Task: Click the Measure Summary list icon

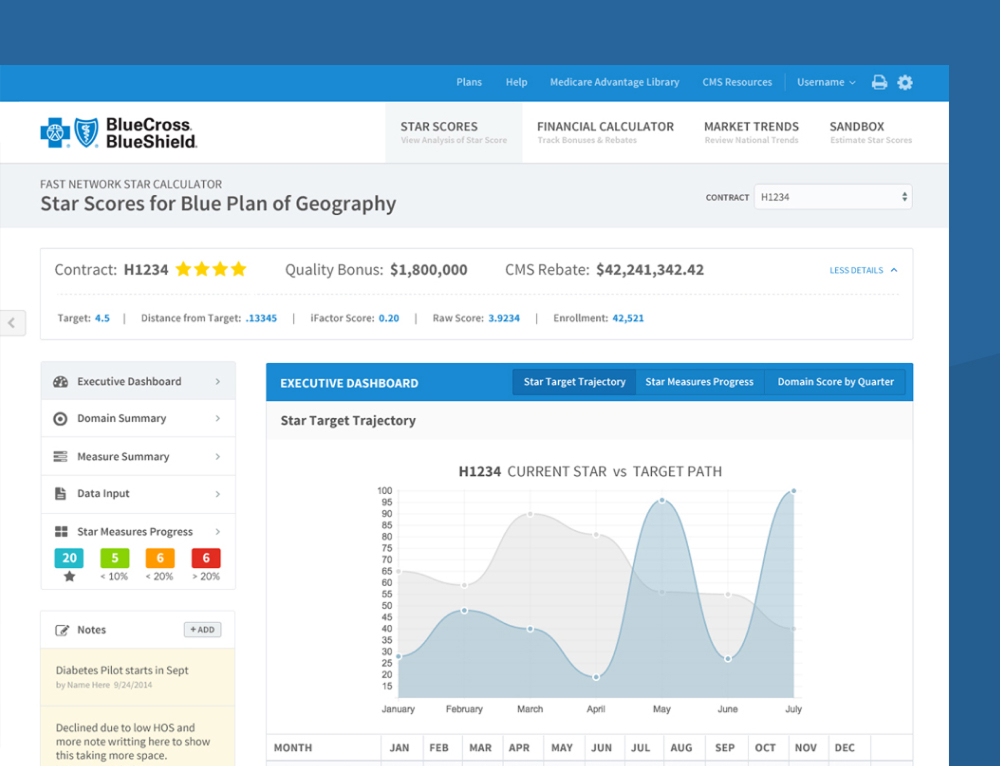Action: (x=60, y=457)
